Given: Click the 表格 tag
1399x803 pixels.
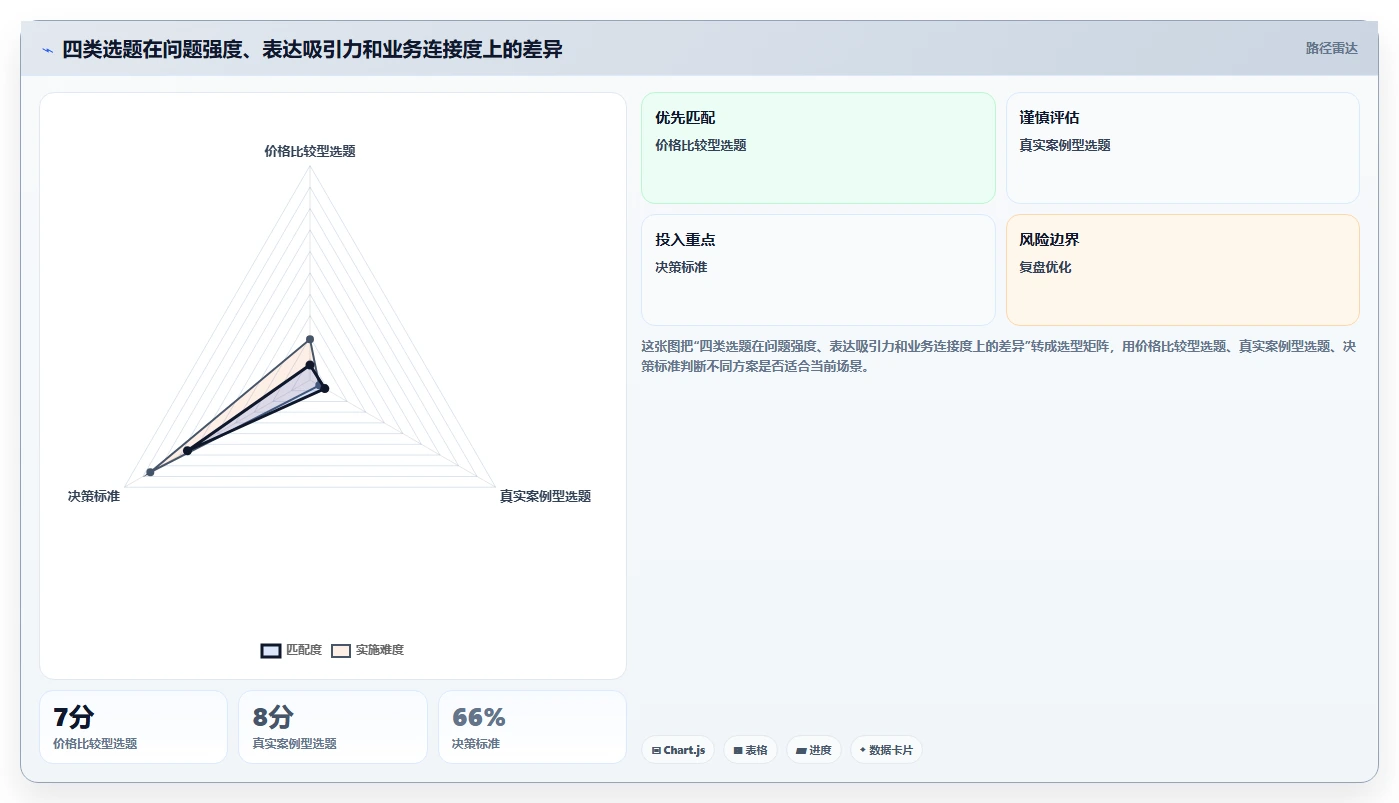Looking at the screenshot, I should pos(750,750).
